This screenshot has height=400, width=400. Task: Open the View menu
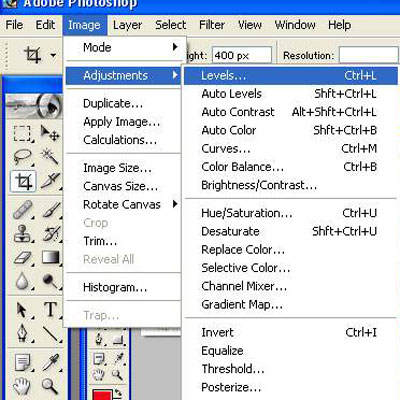[250, 25]
